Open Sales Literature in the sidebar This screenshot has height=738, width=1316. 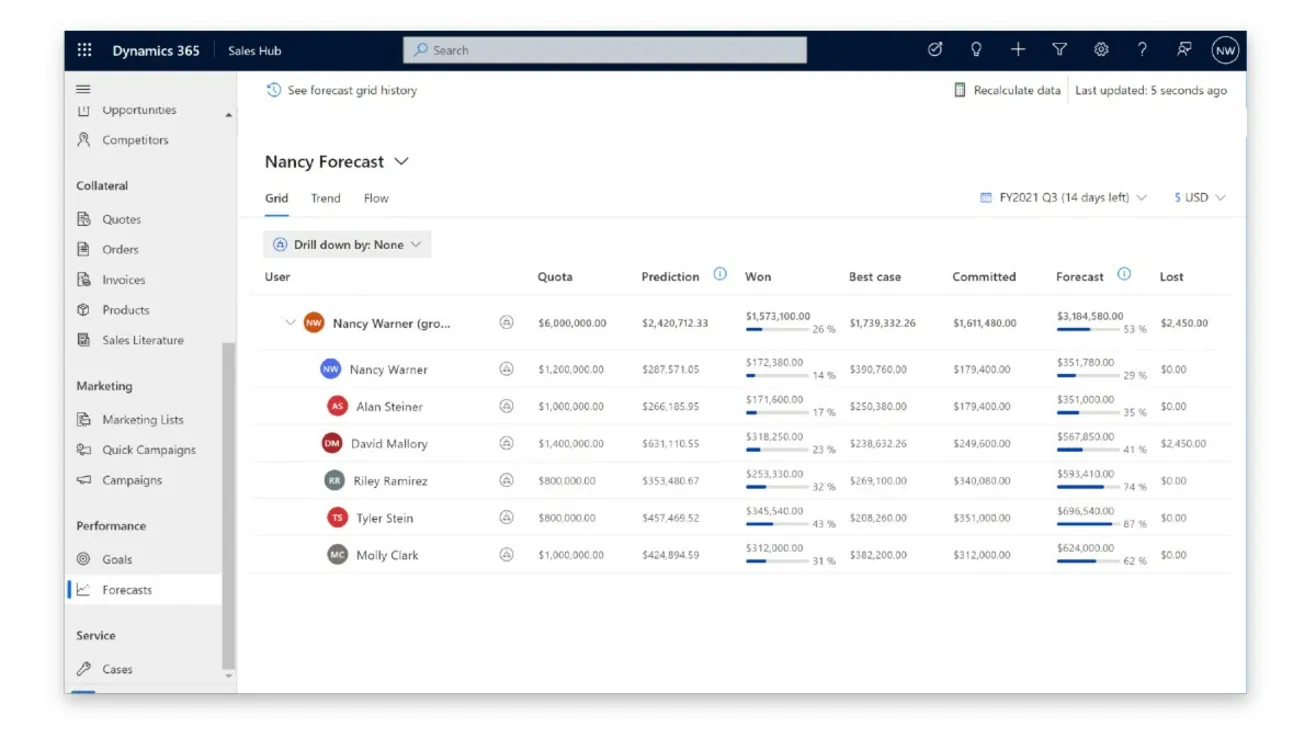[145, 340]
